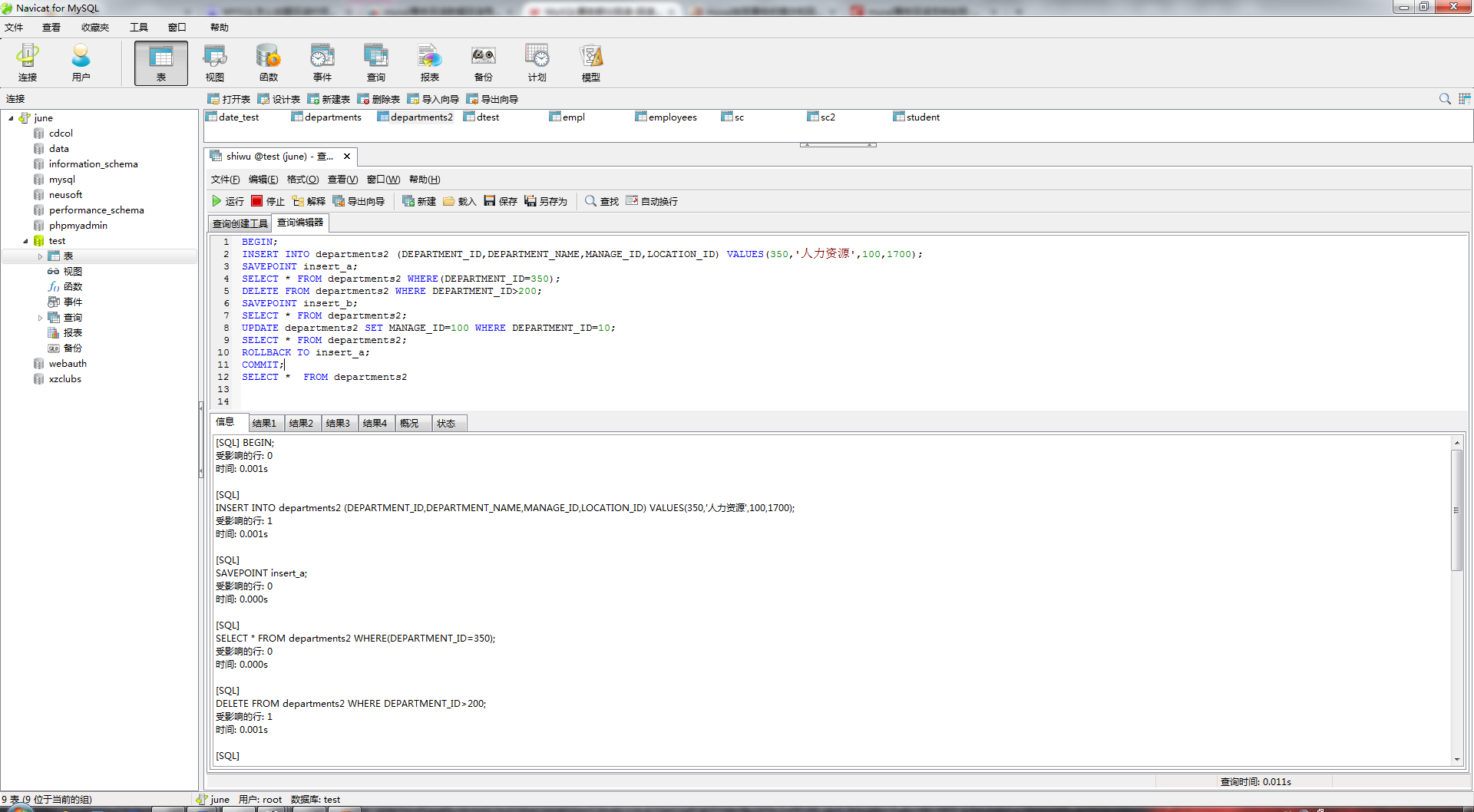Click 解释 explain query button

[x=309, y=201]
